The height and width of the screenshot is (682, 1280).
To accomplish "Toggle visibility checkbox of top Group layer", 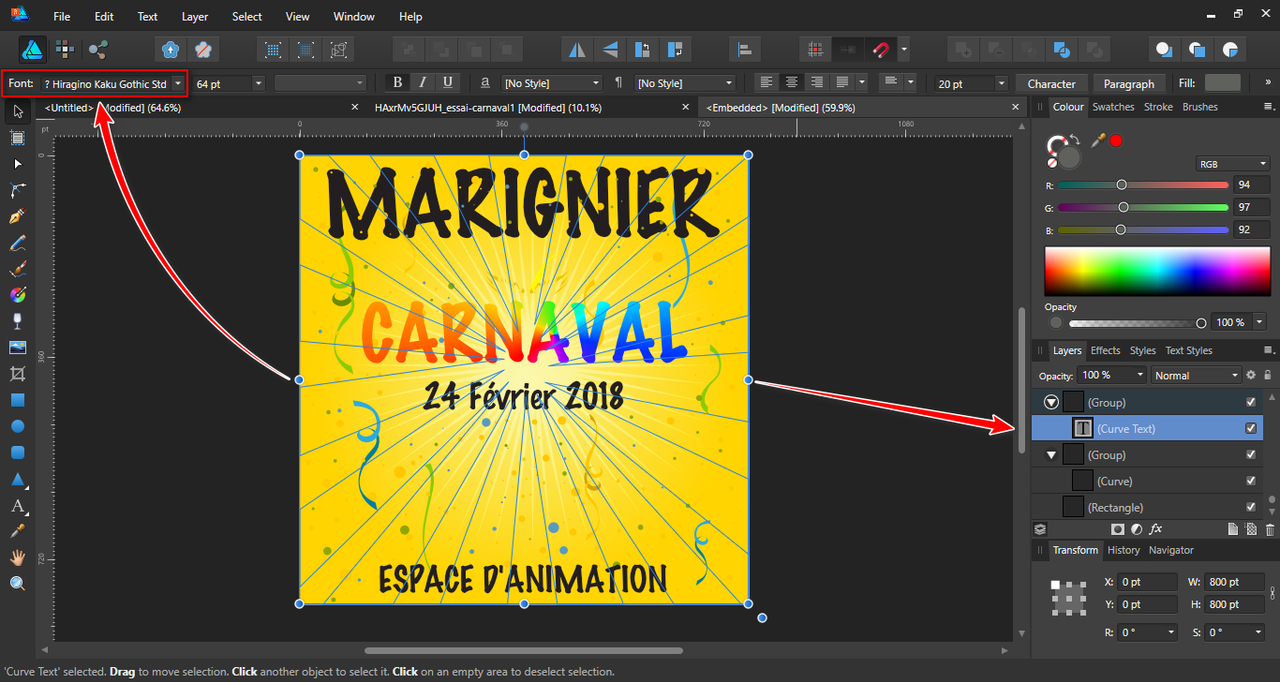I will tap(1251, 402).
